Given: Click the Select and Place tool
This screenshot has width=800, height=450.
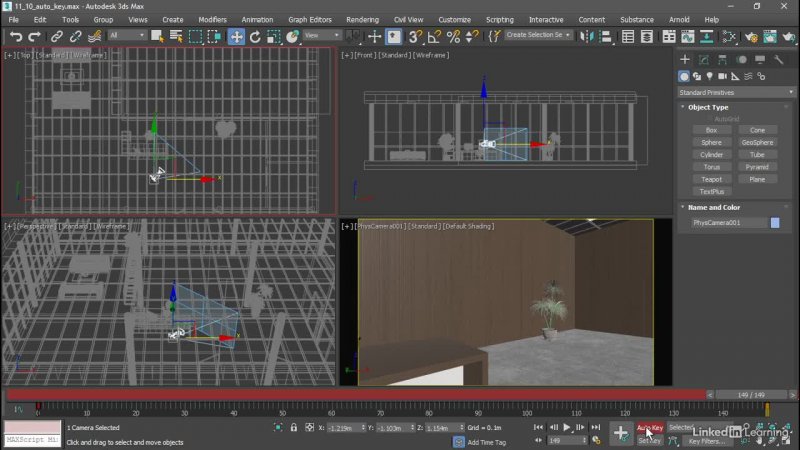Looking at the screenshot, I should click(292, 36).
